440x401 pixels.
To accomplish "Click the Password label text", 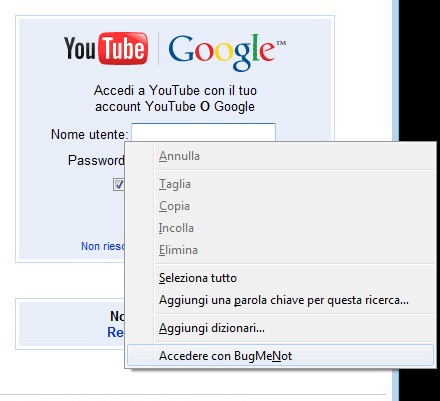I will pyautogui.click(x=96, y=160).
